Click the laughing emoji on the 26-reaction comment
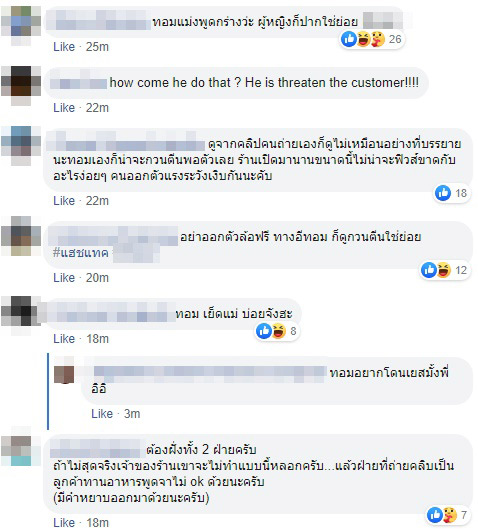The width and height of the screenshot is (478, 529). (x=363, y=39)
